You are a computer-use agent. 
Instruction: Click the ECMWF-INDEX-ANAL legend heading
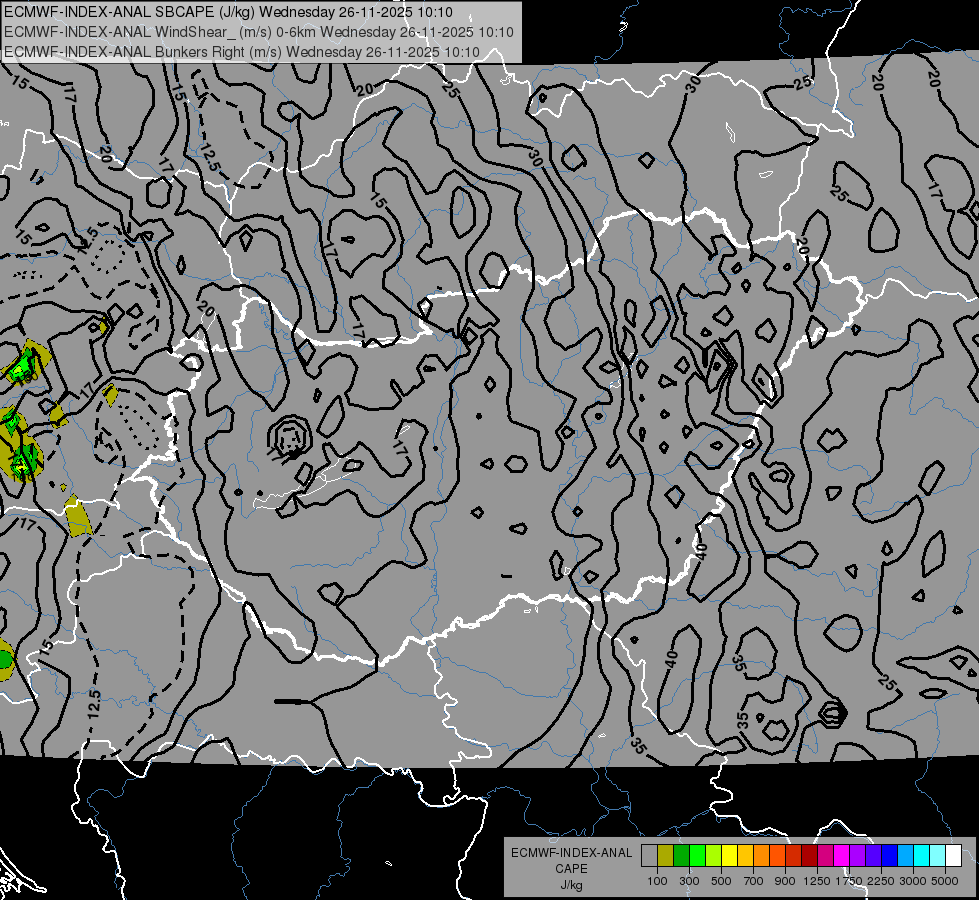pyautogui.click(x=571, y=853)
